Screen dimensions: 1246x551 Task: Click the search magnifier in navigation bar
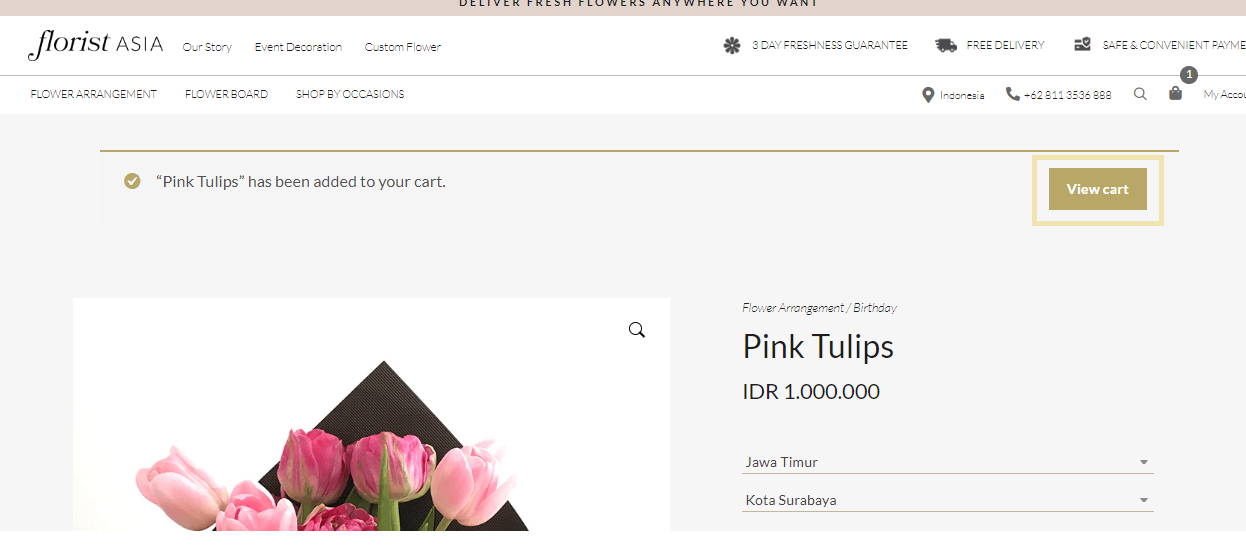click(1140, 94)
